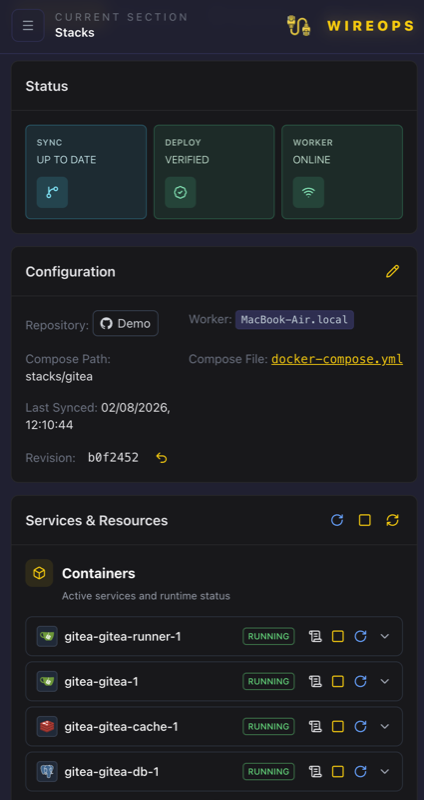This screenshot has height=800, width=424.
Task: Click the RUNNING badge of gitea-gitea-db-1
Action: point(268,771)
